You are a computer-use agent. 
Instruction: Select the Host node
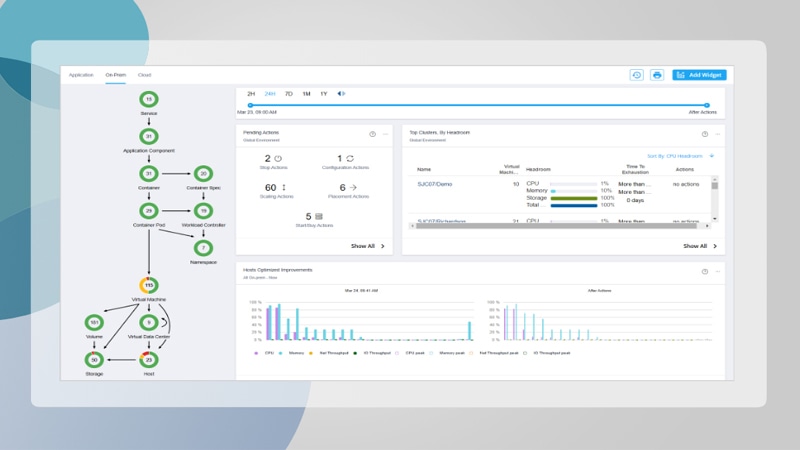point(148,360)
